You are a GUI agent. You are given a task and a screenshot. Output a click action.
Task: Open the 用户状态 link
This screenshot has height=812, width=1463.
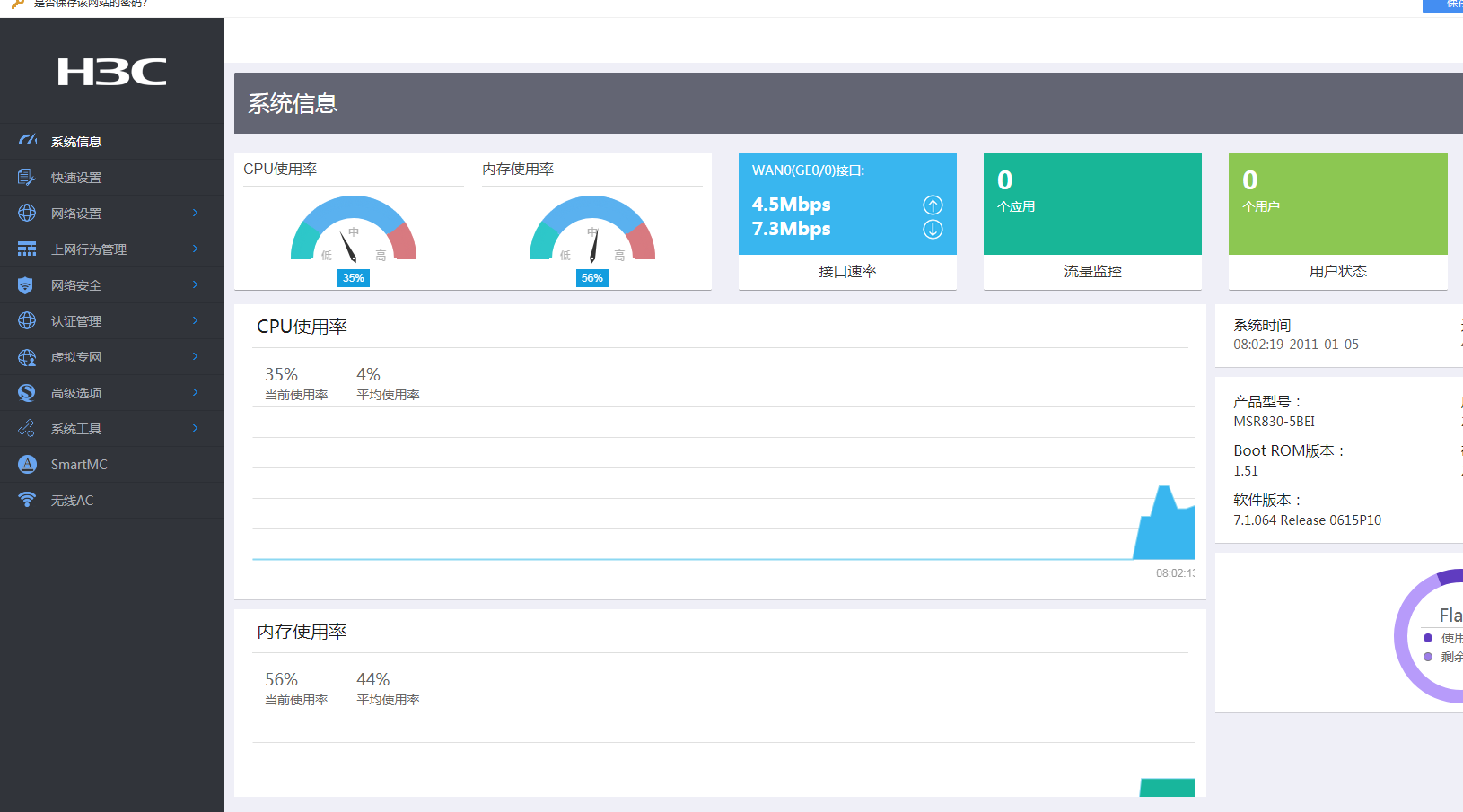pyautogui.click(x=1337, y=271)
